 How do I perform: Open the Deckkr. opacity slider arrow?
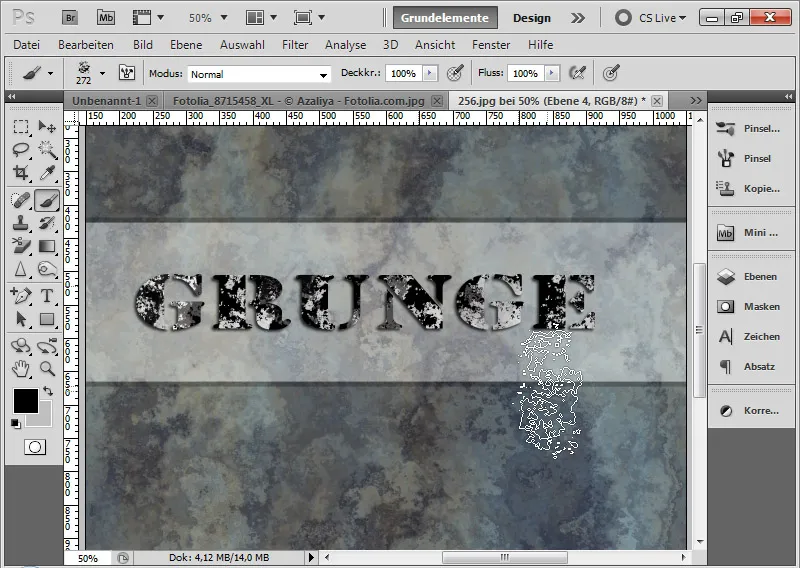pos(430,73)
